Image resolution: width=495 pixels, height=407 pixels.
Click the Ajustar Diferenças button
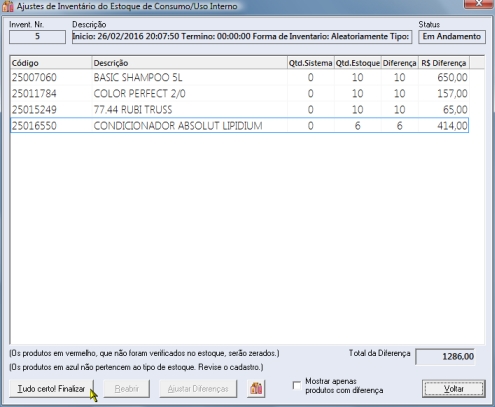(198, 389)
